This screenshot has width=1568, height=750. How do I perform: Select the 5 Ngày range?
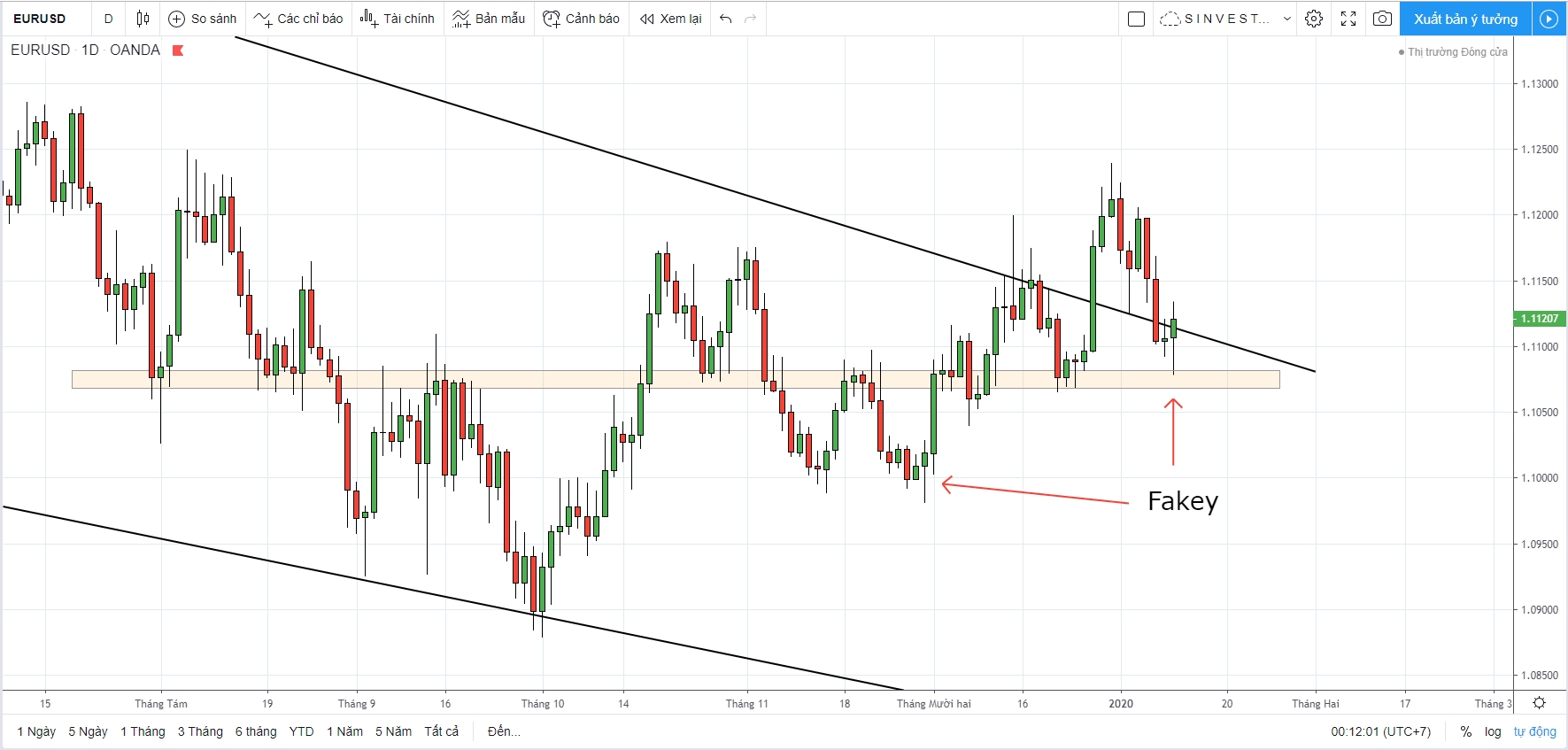click(88, 731)
